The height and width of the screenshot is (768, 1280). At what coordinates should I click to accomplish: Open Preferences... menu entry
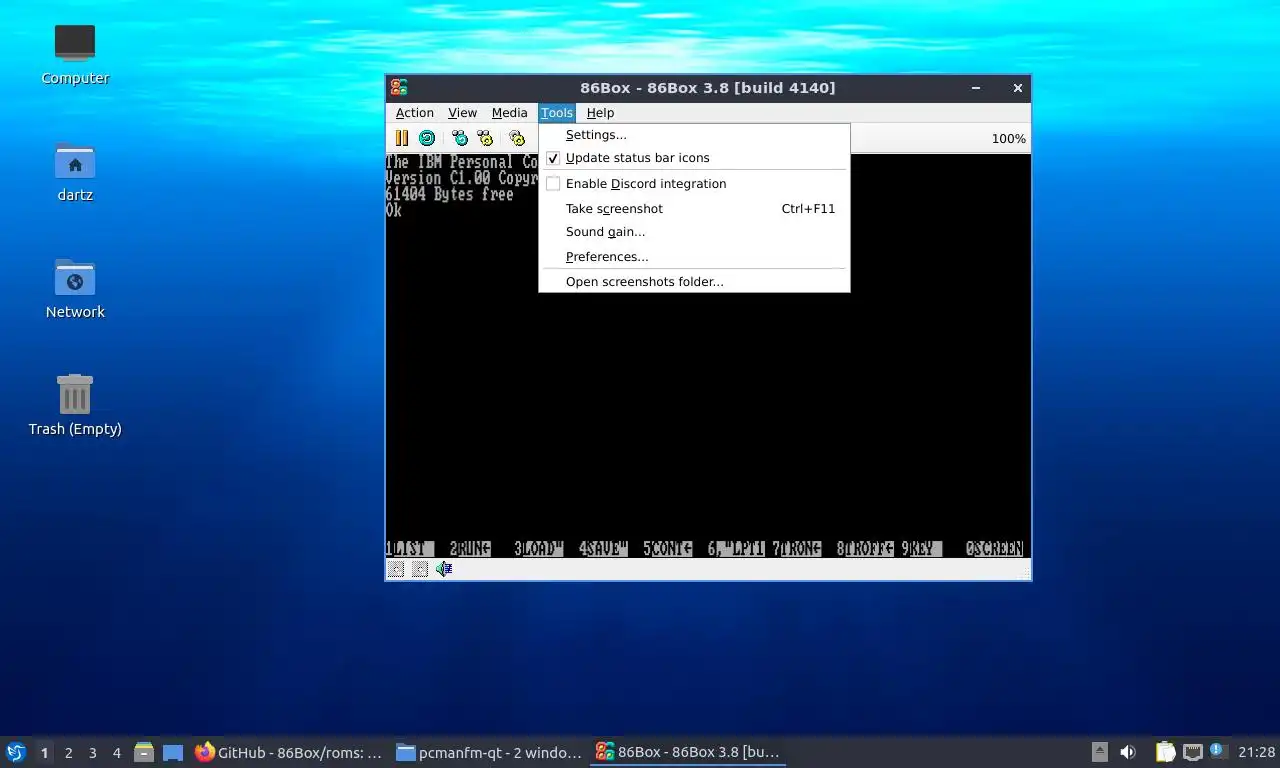coord(694,257)
